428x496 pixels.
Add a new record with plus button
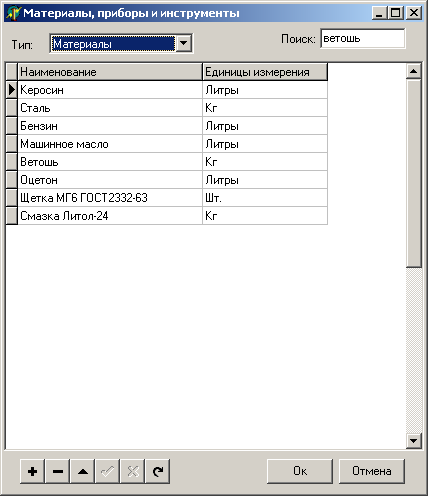coord(32,471)
